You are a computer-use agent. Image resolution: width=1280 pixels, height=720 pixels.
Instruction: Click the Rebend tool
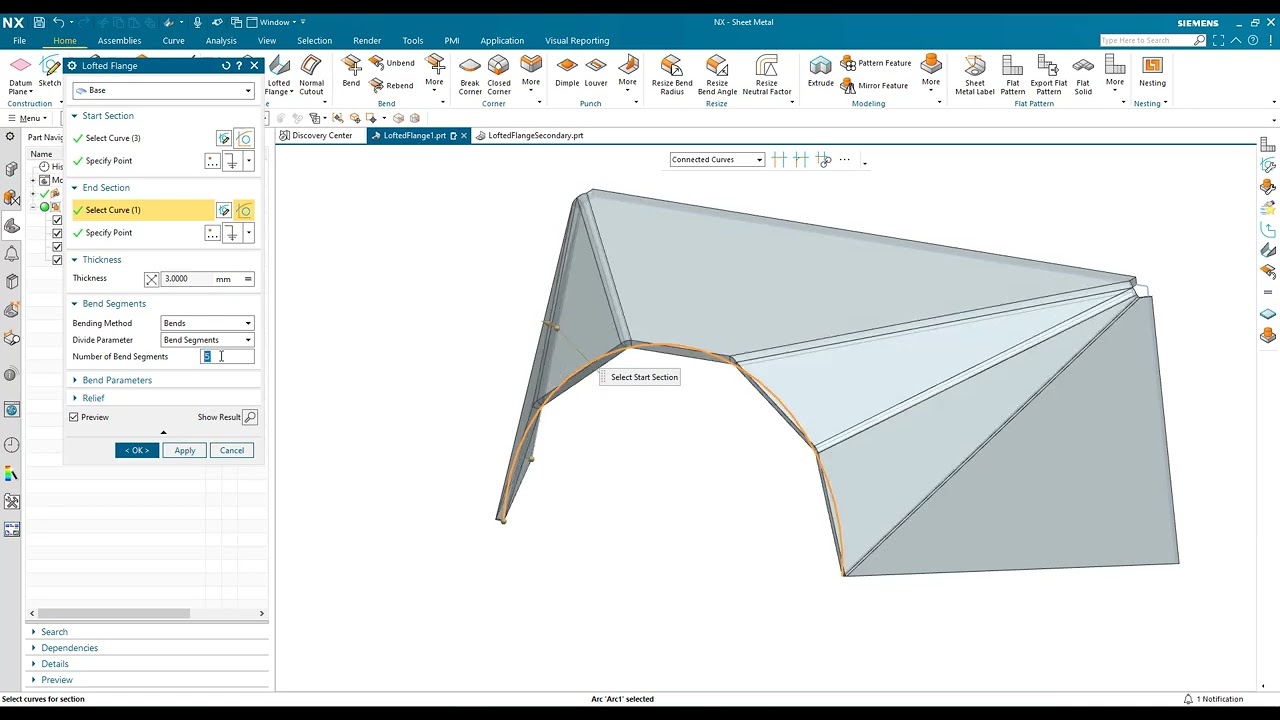pyautogui.click(x=392, y=85)
